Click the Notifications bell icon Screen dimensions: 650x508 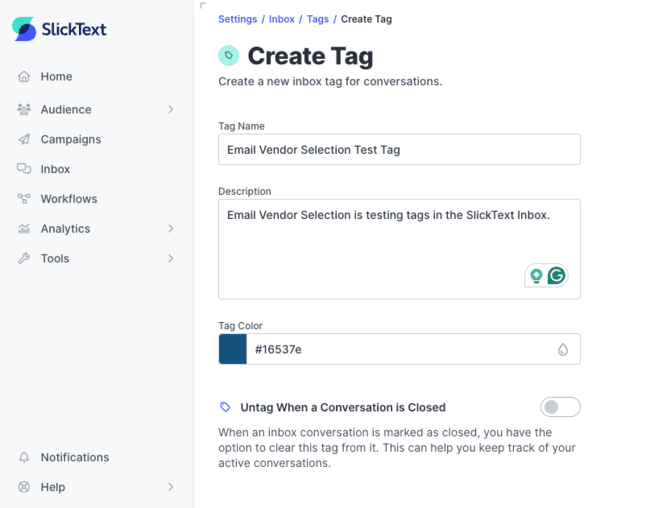coord(24,457)
